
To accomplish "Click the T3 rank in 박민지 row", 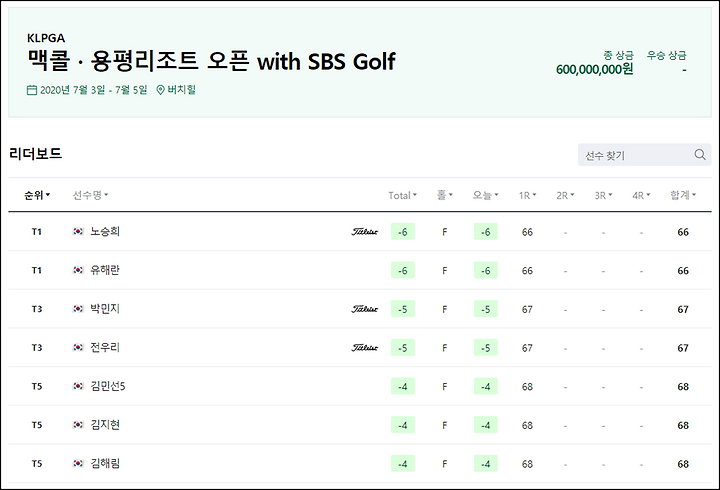I will pyautogui.click(x=37, y=309).
